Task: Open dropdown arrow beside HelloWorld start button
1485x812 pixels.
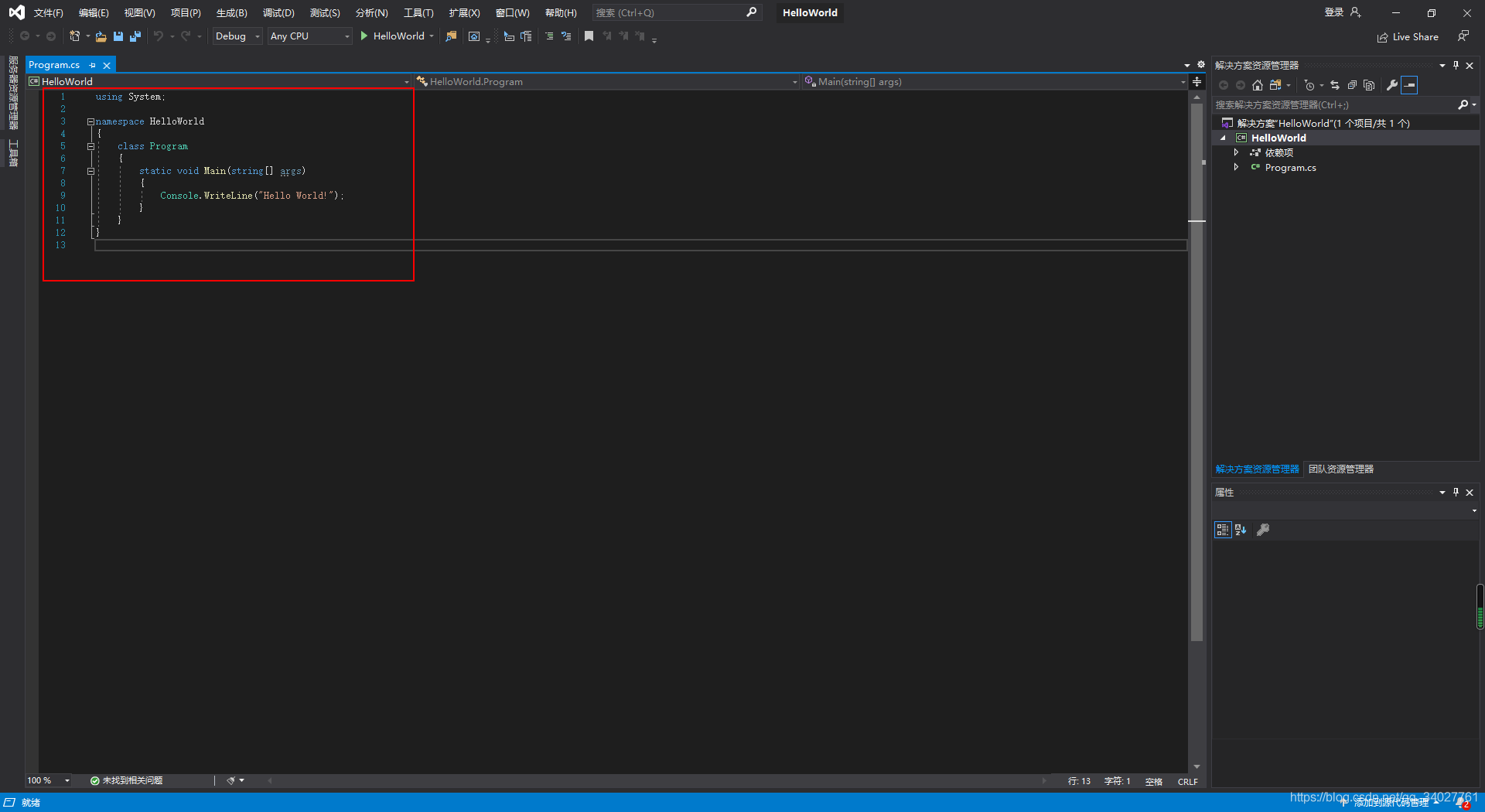Action: click(x=432, y=36)
